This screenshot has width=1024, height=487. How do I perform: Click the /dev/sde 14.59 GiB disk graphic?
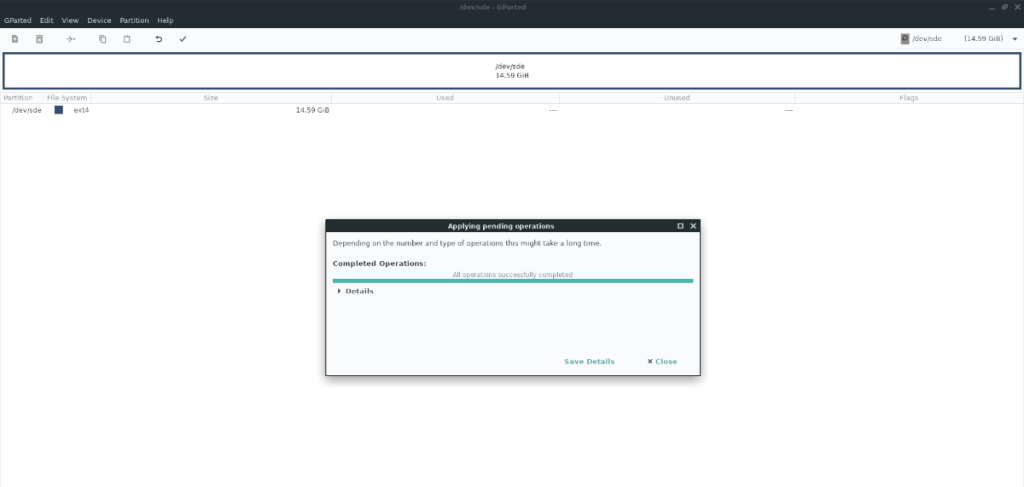click(511, 70)
